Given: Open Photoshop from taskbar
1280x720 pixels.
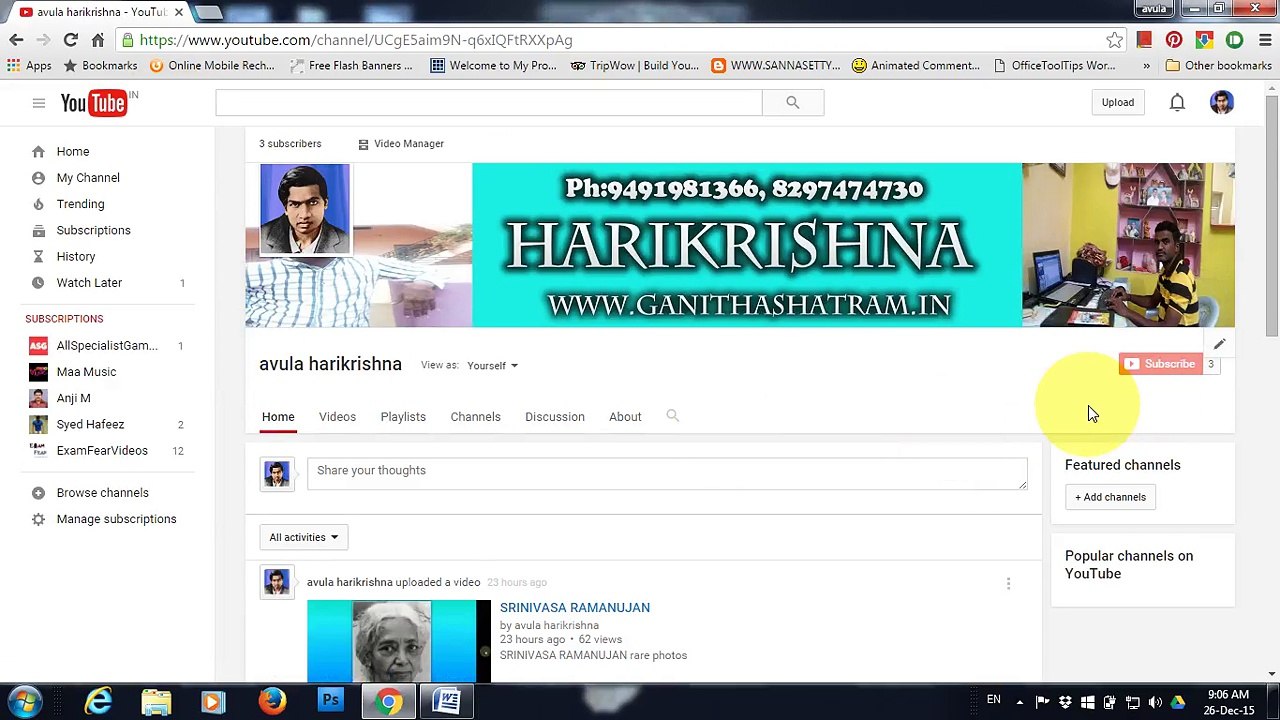Looking at the screenshot, I should [330, 701].
